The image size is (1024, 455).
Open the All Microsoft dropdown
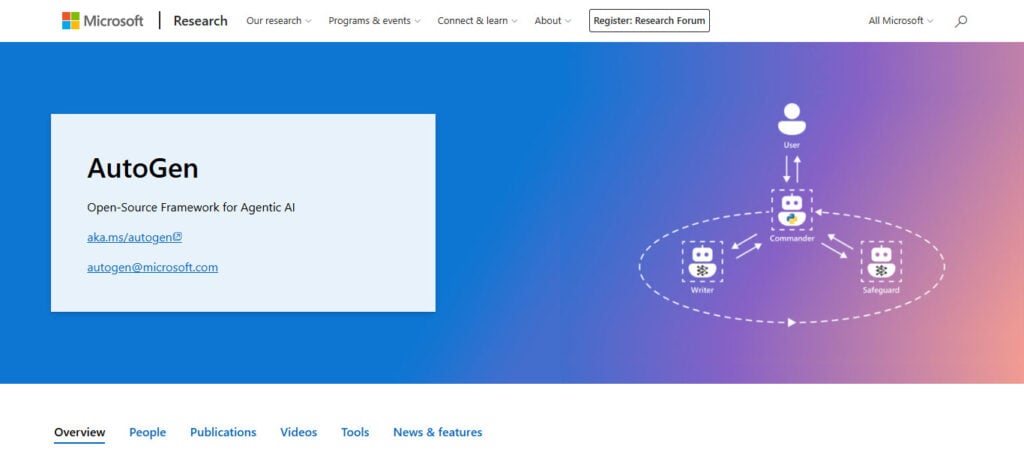[x=901, y=21]
